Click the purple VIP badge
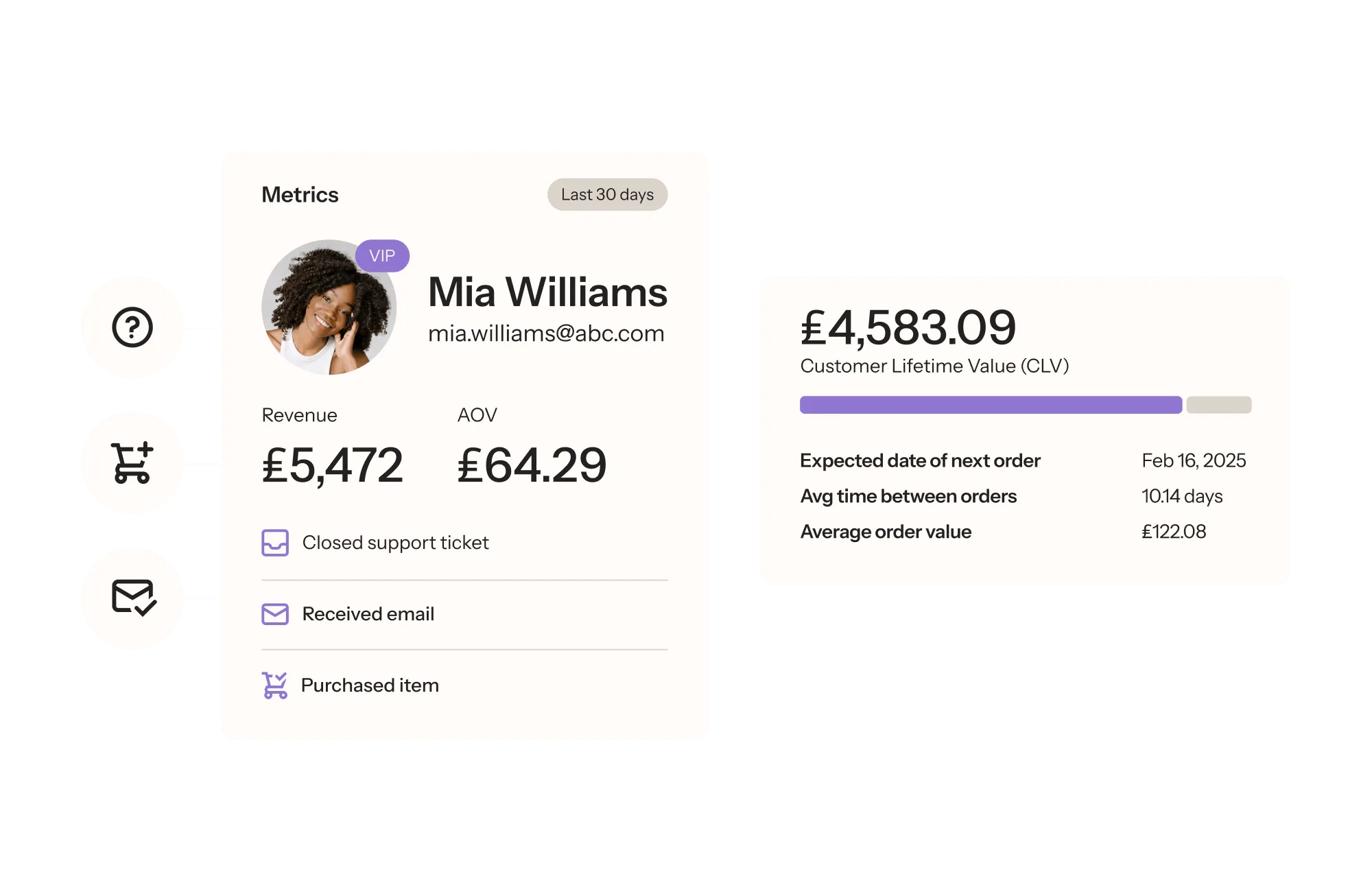The width and height of the screenshot is (1372, 892). pos(382,256)
